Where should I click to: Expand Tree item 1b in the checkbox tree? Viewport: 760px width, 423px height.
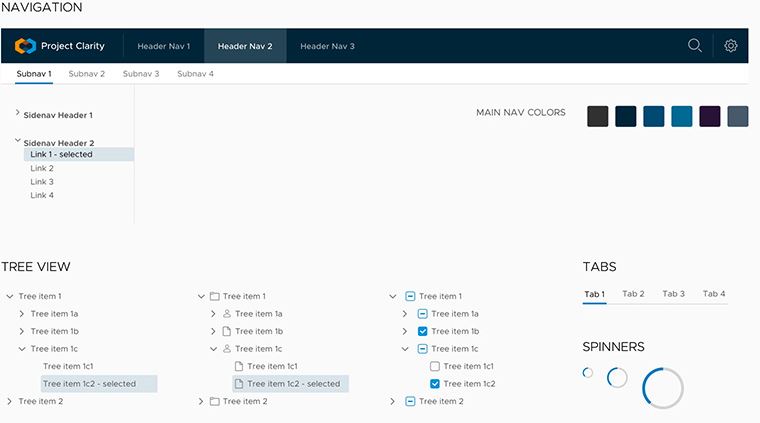[405, 331]
